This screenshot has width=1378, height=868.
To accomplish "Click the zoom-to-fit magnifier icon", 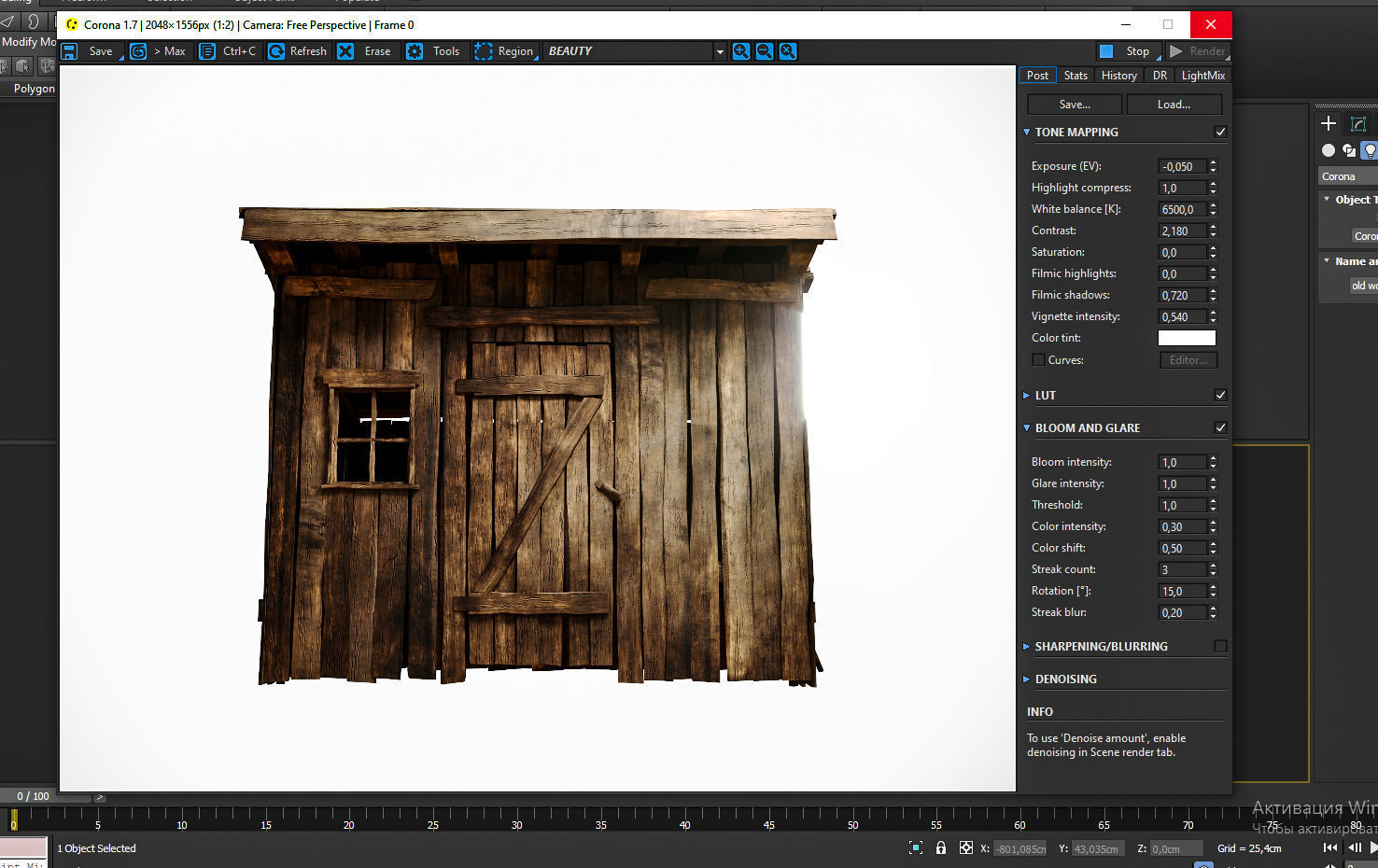I will point(788,51).
